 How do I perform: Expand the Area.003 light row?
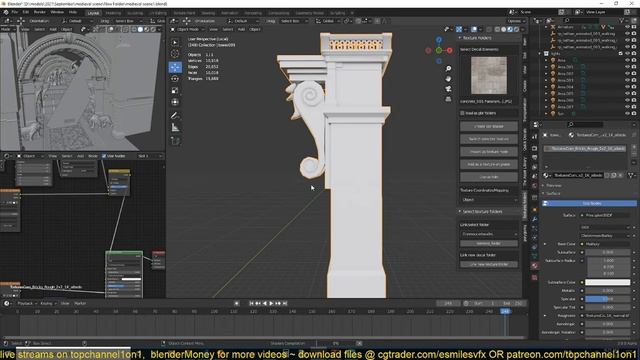point(547,80)
